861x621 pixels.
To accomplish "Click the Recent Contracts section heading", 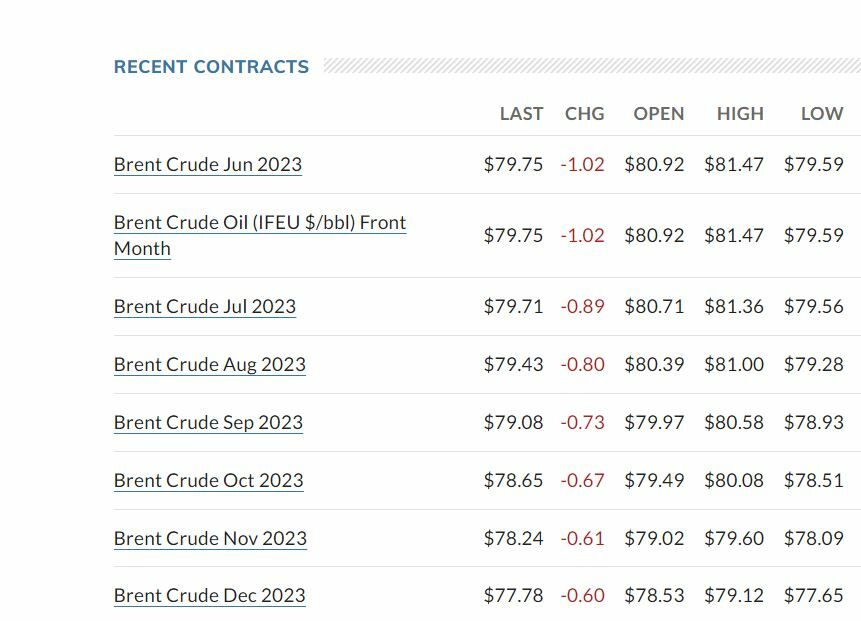I will (211, 67).
